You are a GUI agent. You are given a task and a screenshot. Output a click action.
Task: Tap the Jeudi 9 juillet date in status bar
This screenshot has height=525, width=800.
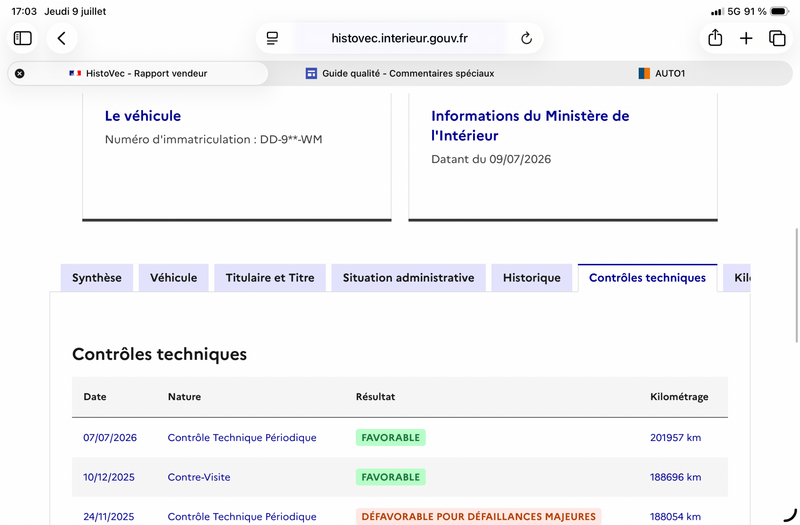coord(75,11)
